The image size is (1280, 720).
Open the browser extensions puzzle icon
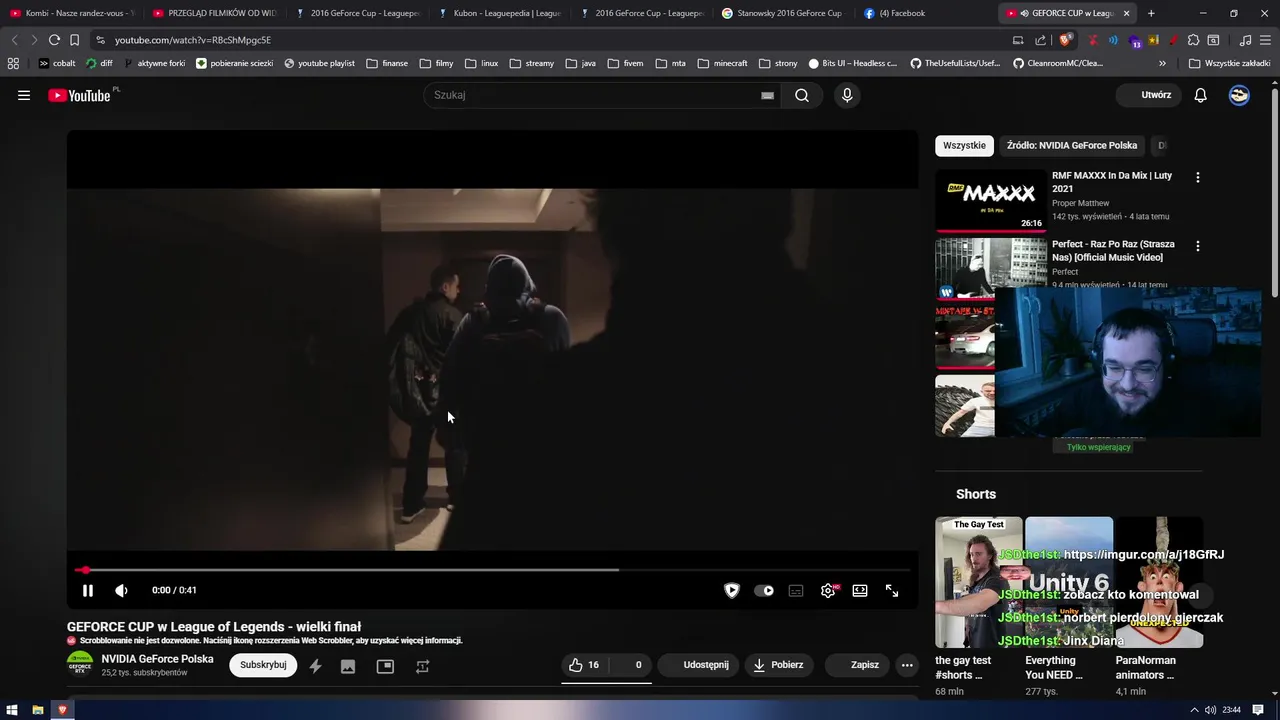(x=1193, y=40)
